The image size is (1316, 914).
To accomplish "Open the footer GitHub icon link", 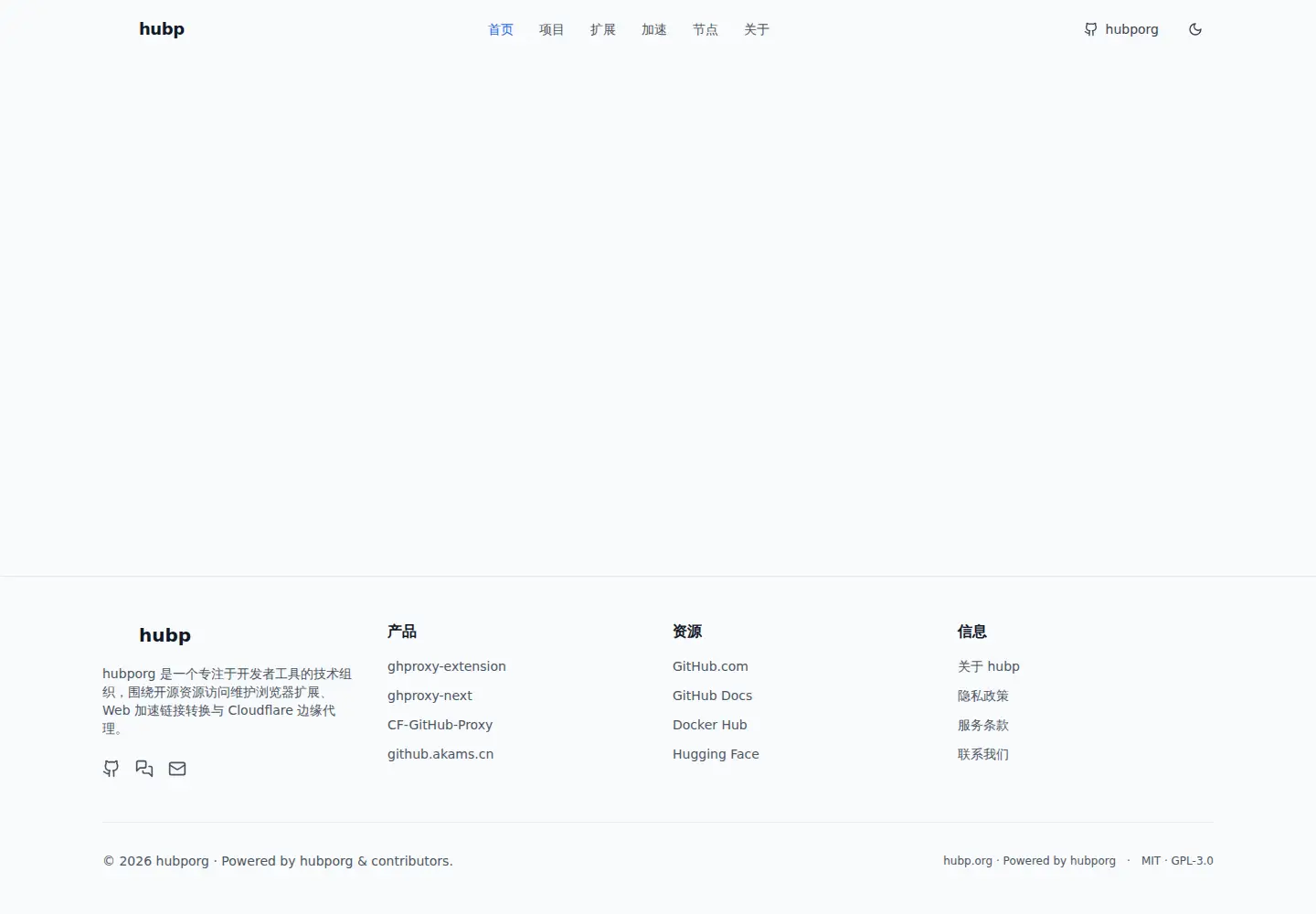I will click(x=111, y=769).
